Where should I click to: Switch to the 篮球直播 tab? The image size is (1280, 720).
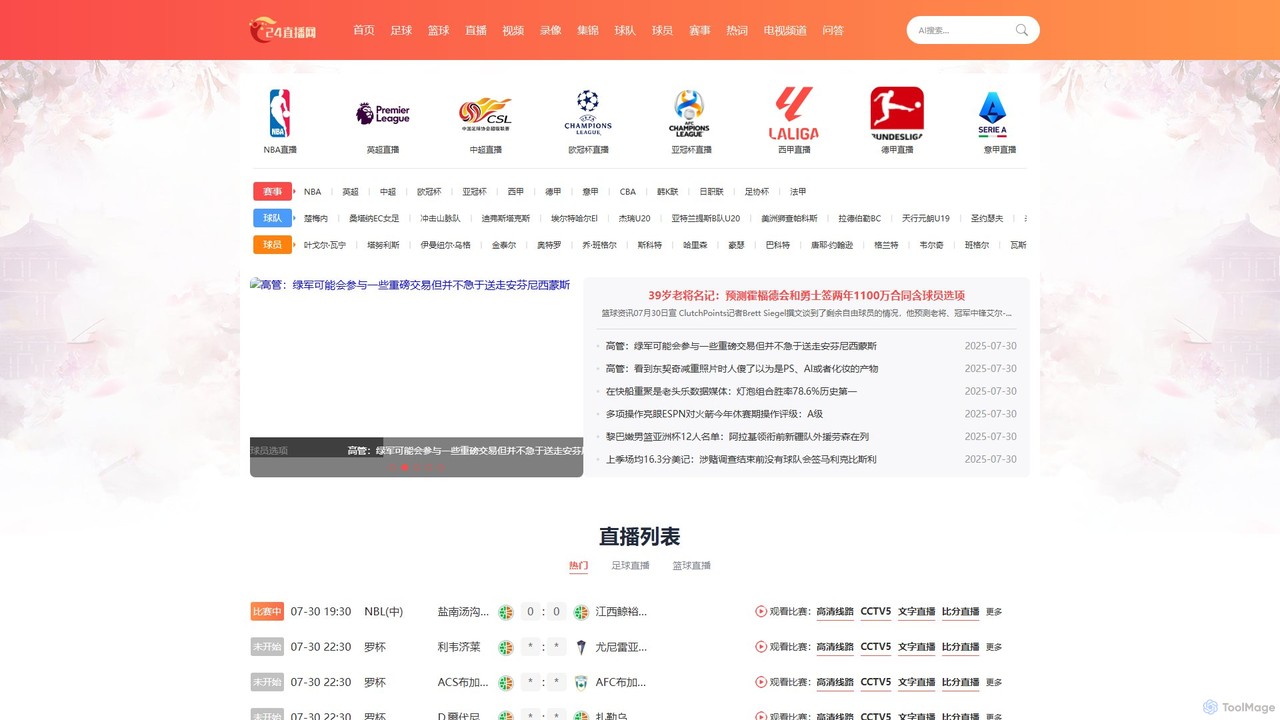[x=691, y=566]
